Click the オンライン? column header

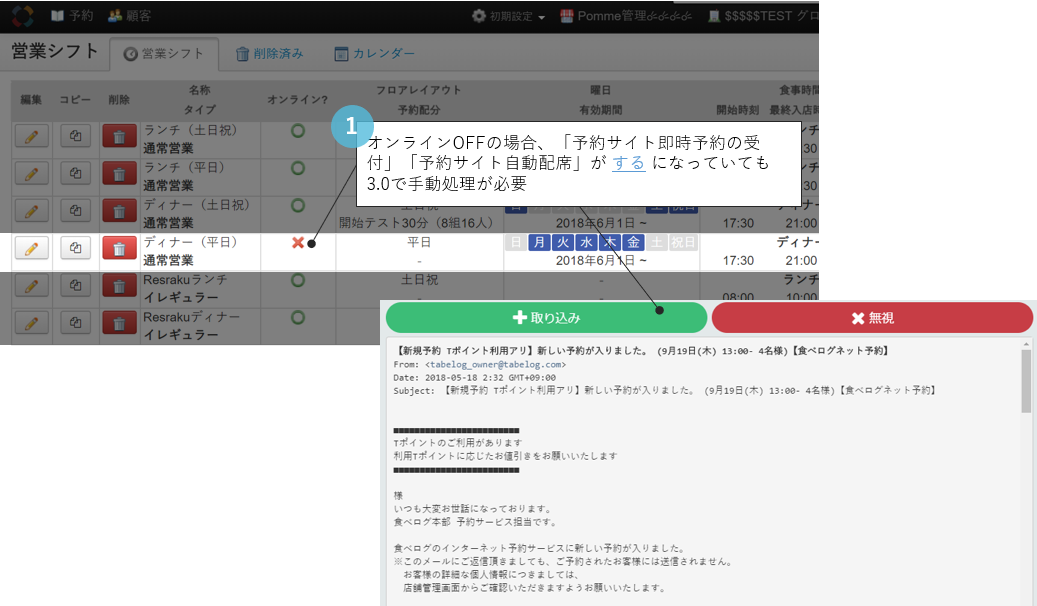point(298,100)
